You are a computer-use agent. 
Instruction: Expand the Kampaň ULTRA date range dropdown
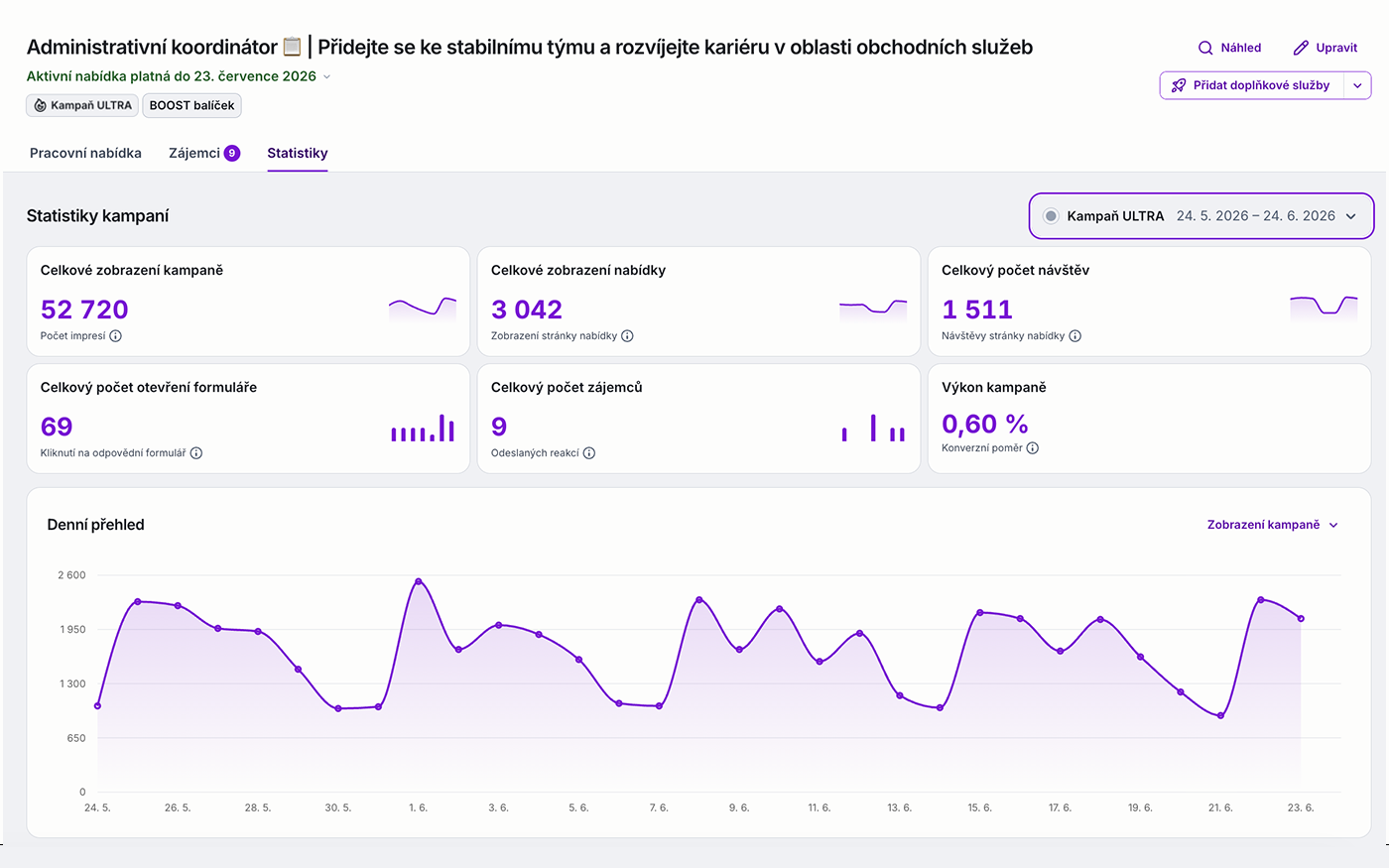point(1201,216)
